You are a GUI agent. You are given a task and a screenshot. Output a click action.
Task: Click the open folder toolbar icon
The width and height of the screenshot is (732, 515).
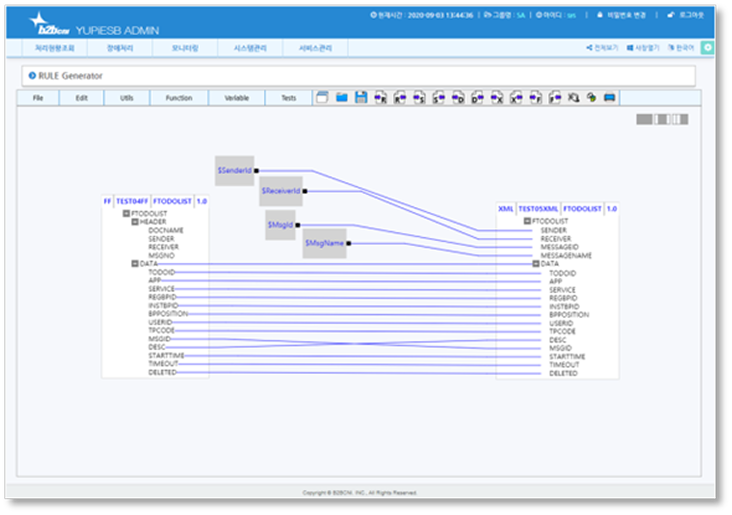tap(341, 98)
